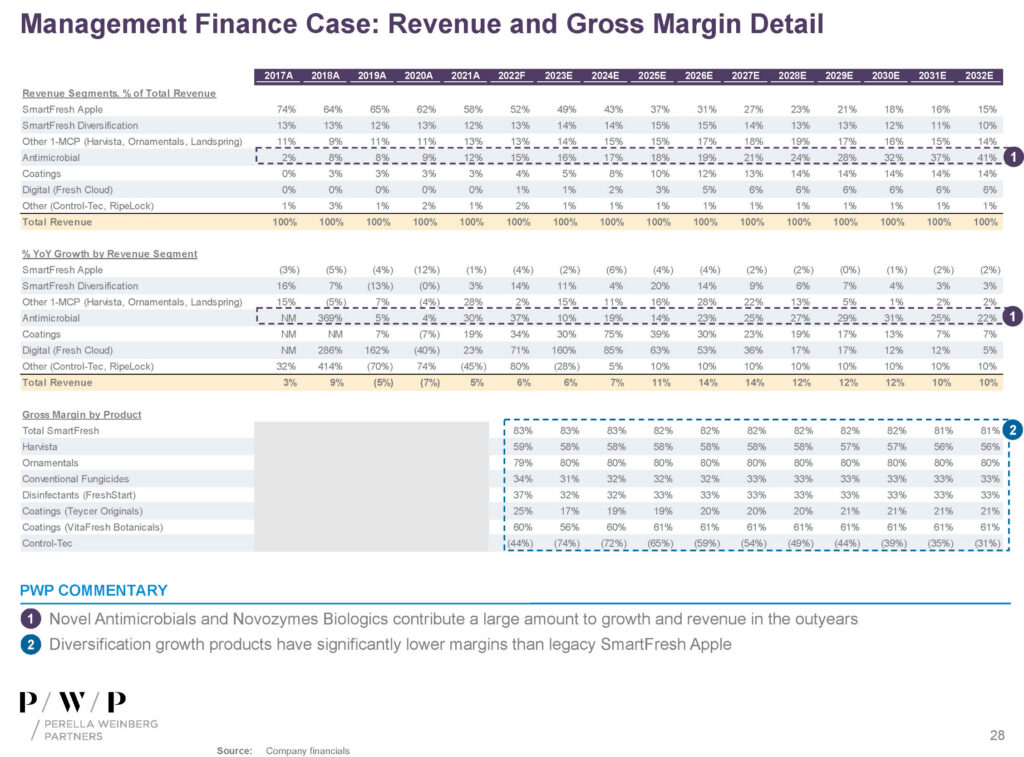Click the 'Gross Margin by Product' heading
Viewport: 1024px width, 757px height.
[x=82, y=415]
